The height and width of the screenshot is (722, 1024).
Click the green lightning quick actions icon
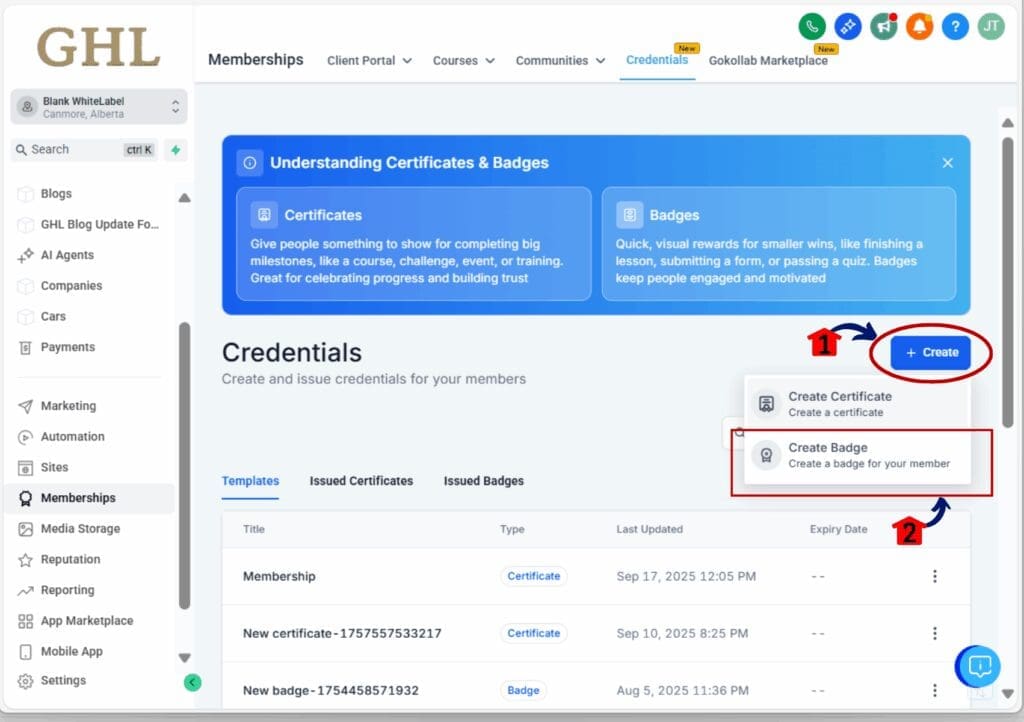176,150
